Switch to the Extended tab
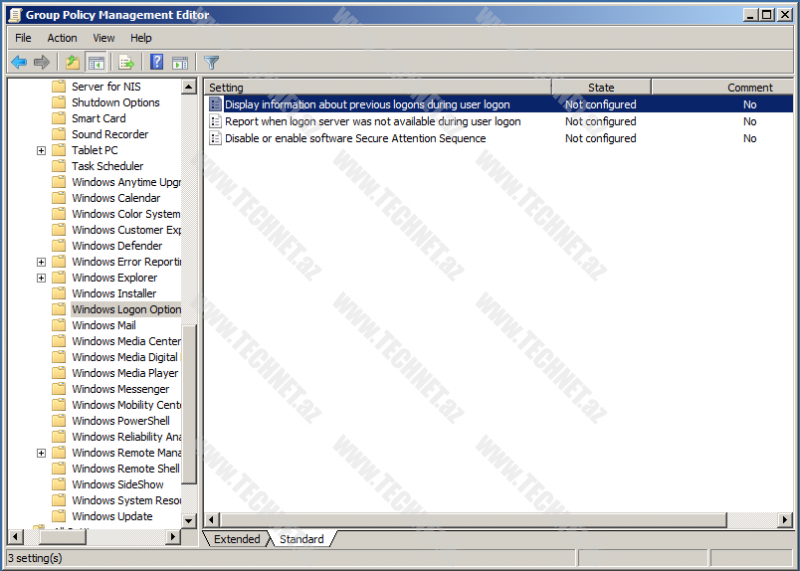800x571 pixels. point(237,539)
